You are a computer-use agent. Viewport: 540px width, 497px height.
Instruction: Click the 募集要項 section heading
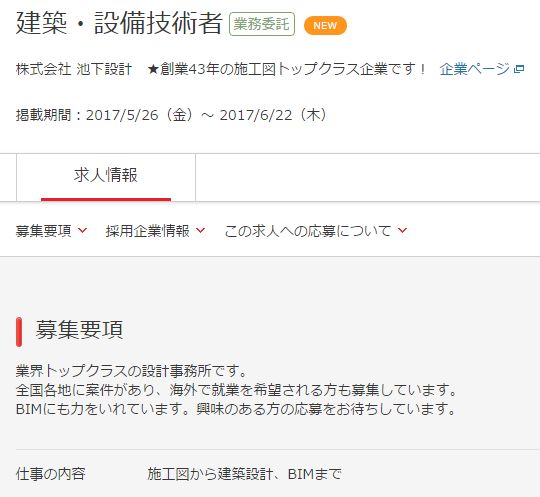[x=80, y=330]
